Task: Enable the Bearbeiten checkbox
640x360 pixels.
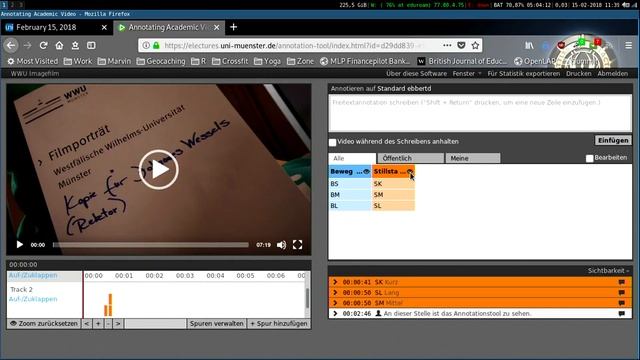Action: (x=589, y=158)
